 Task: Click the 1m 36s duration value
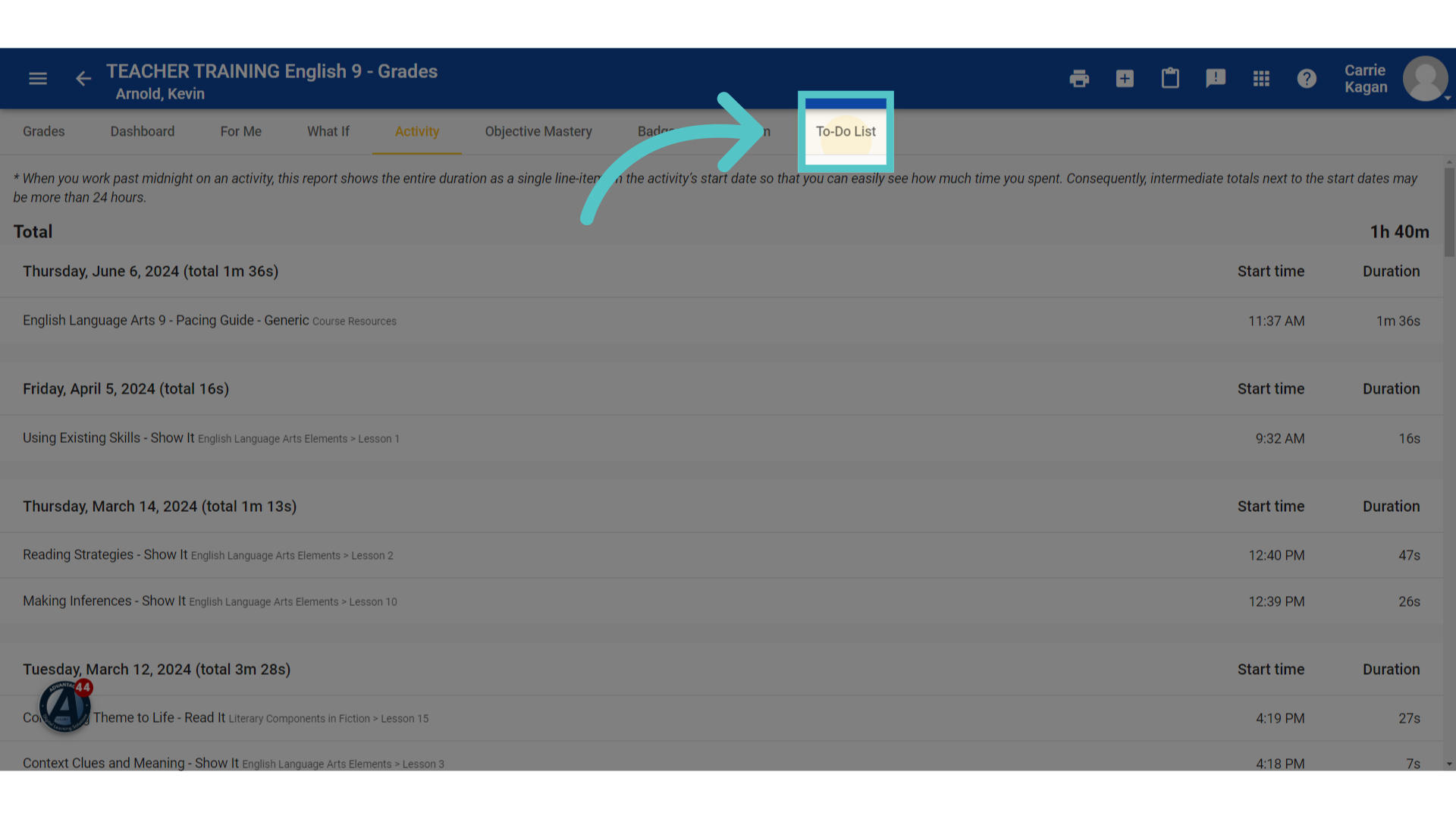click(1398, 321)
